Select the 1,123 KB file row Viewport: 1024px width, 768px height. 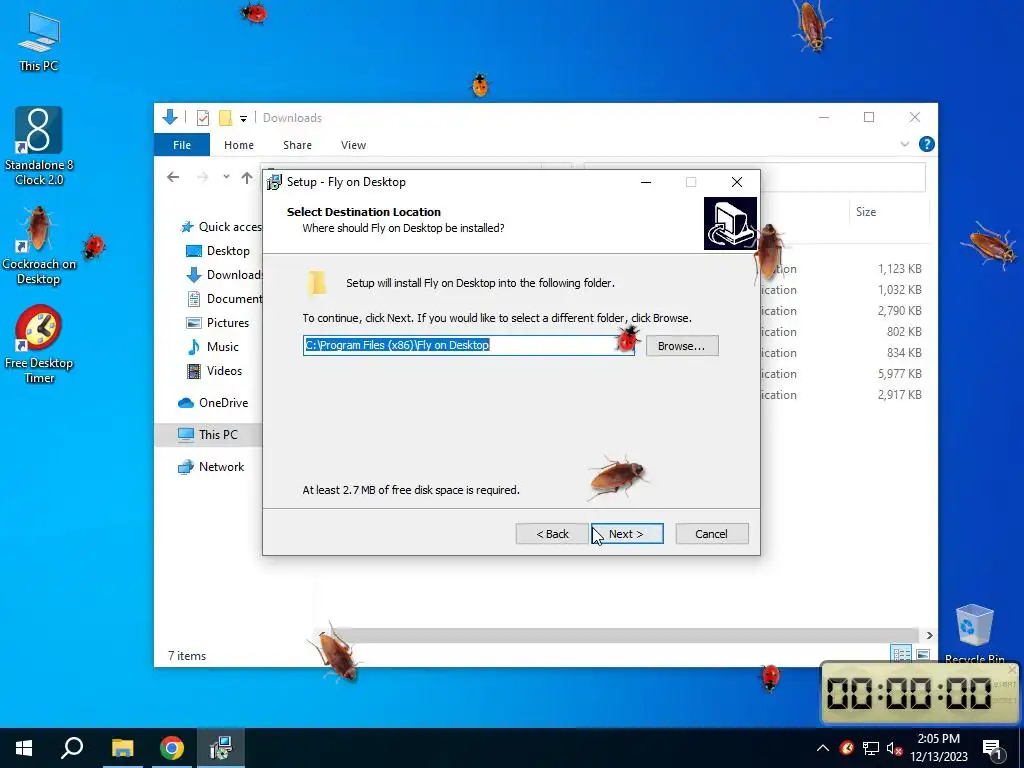point(842,268)
